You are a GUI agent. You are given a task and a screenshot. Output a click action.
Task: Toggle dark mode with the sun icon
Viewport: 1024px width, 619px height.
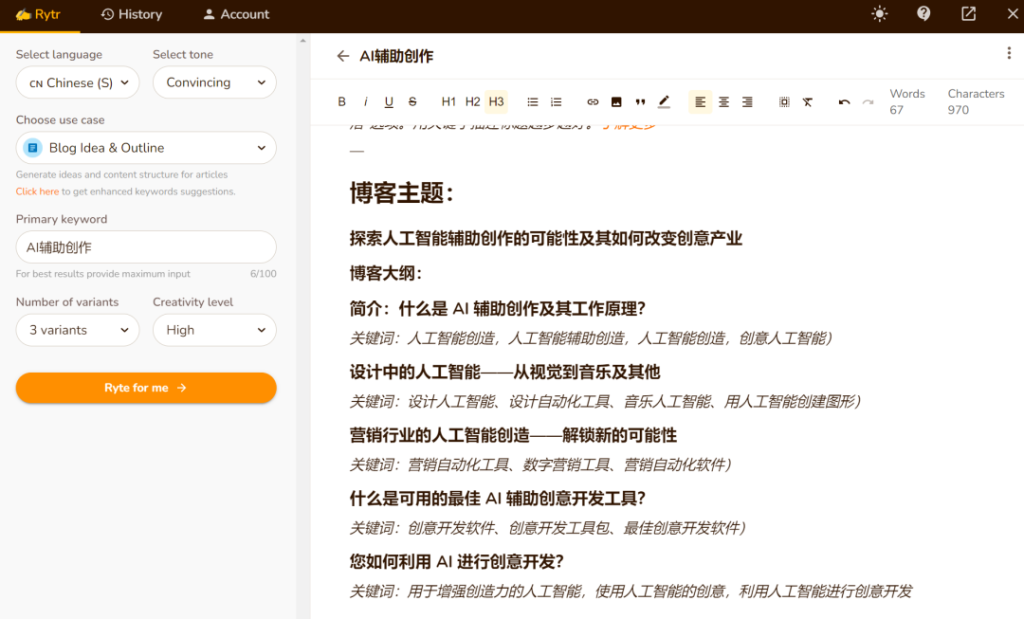[878, 14]
